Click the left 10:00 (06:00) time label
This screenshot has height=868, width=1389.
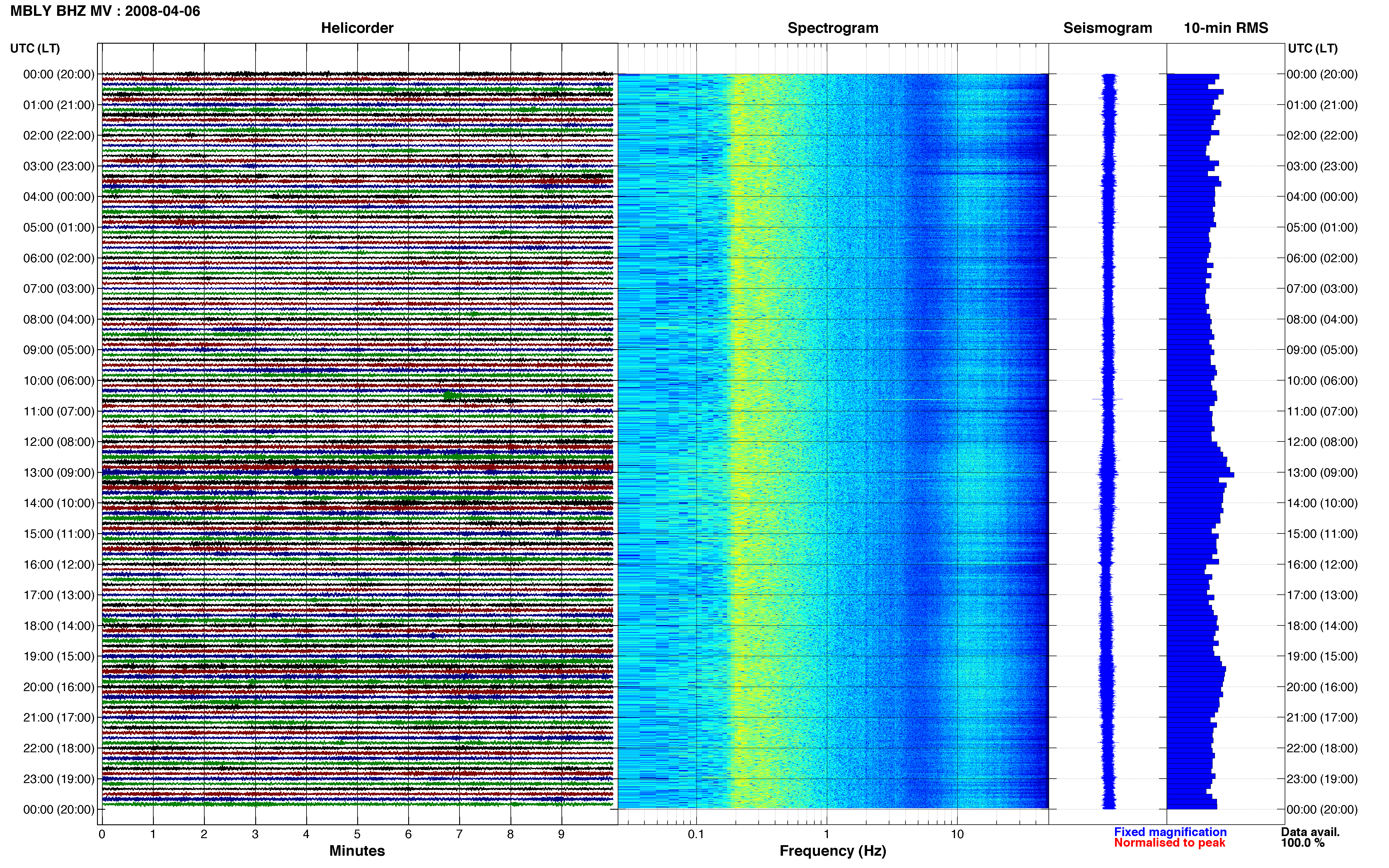pos(59,381)
